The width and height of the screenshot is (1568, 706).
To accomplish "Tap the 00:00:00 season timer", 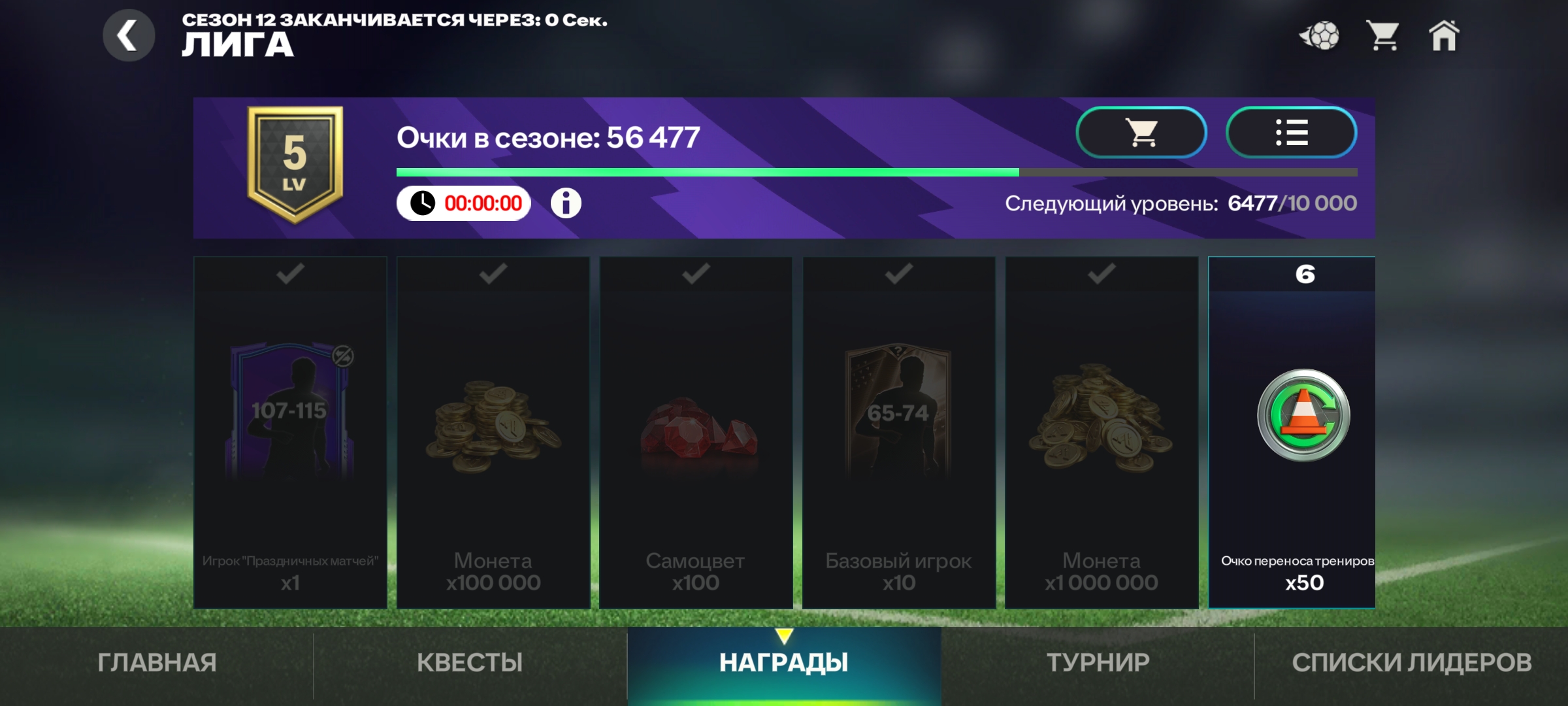I will pos(464,203).
